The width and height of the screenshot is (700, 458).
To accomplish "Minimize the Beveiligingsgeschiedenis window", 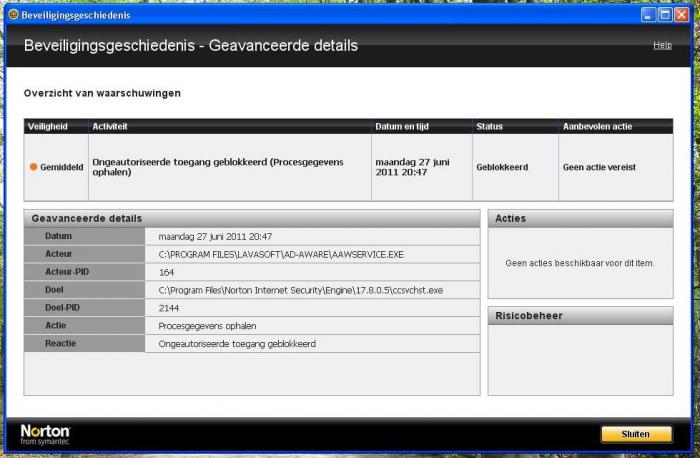I will coord(648,15).
